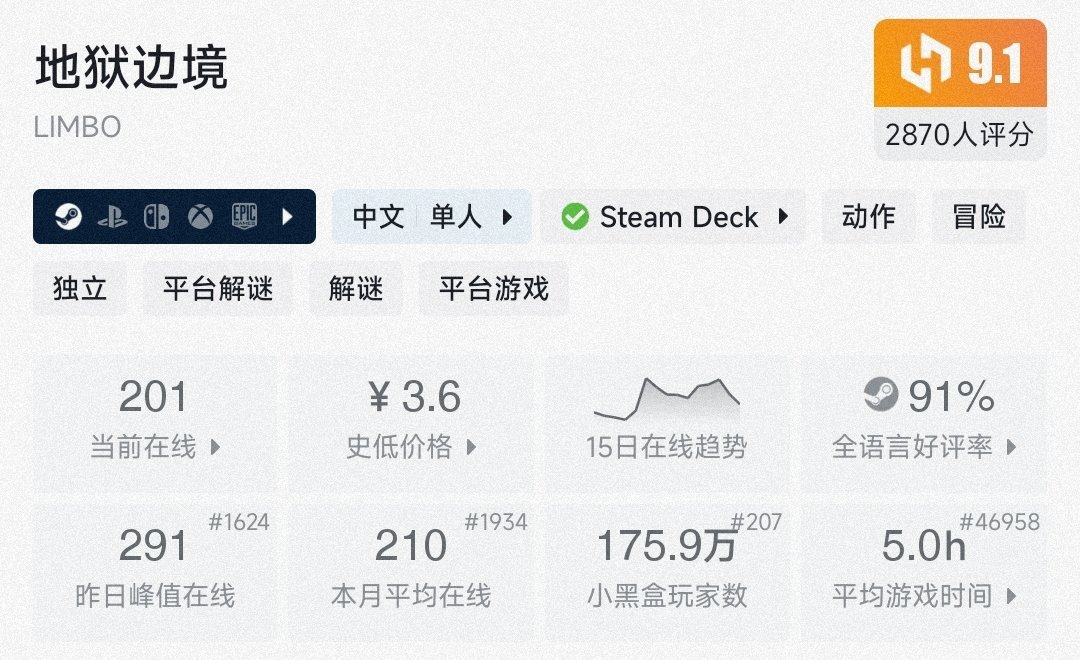Open the 当前在线 details arrow
1080x660 pixels.
point(215,447)
